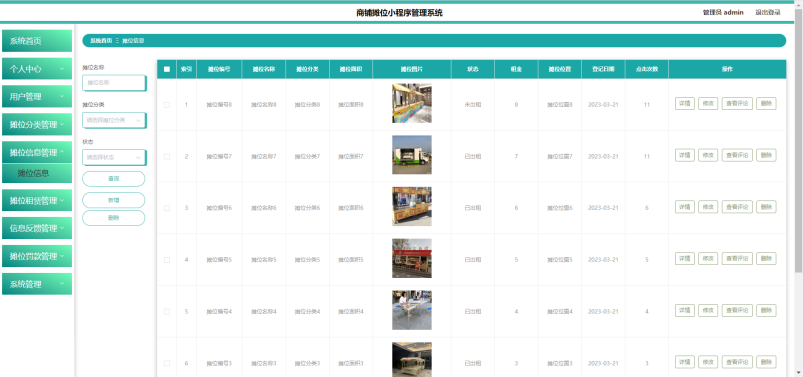The height and width of the screenshot is (377, 803).
Task: Click the 租金 column header
Action: click(x=516, y=69)
